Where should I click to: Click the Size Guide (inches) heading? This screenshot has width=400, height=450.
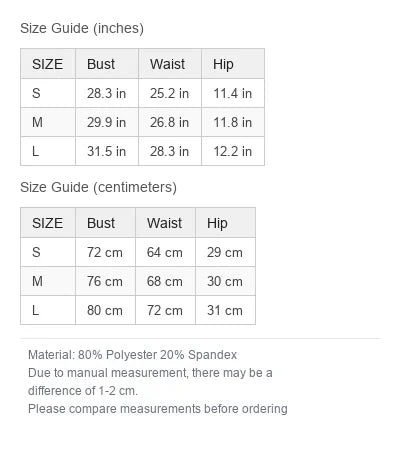(82, 28)
